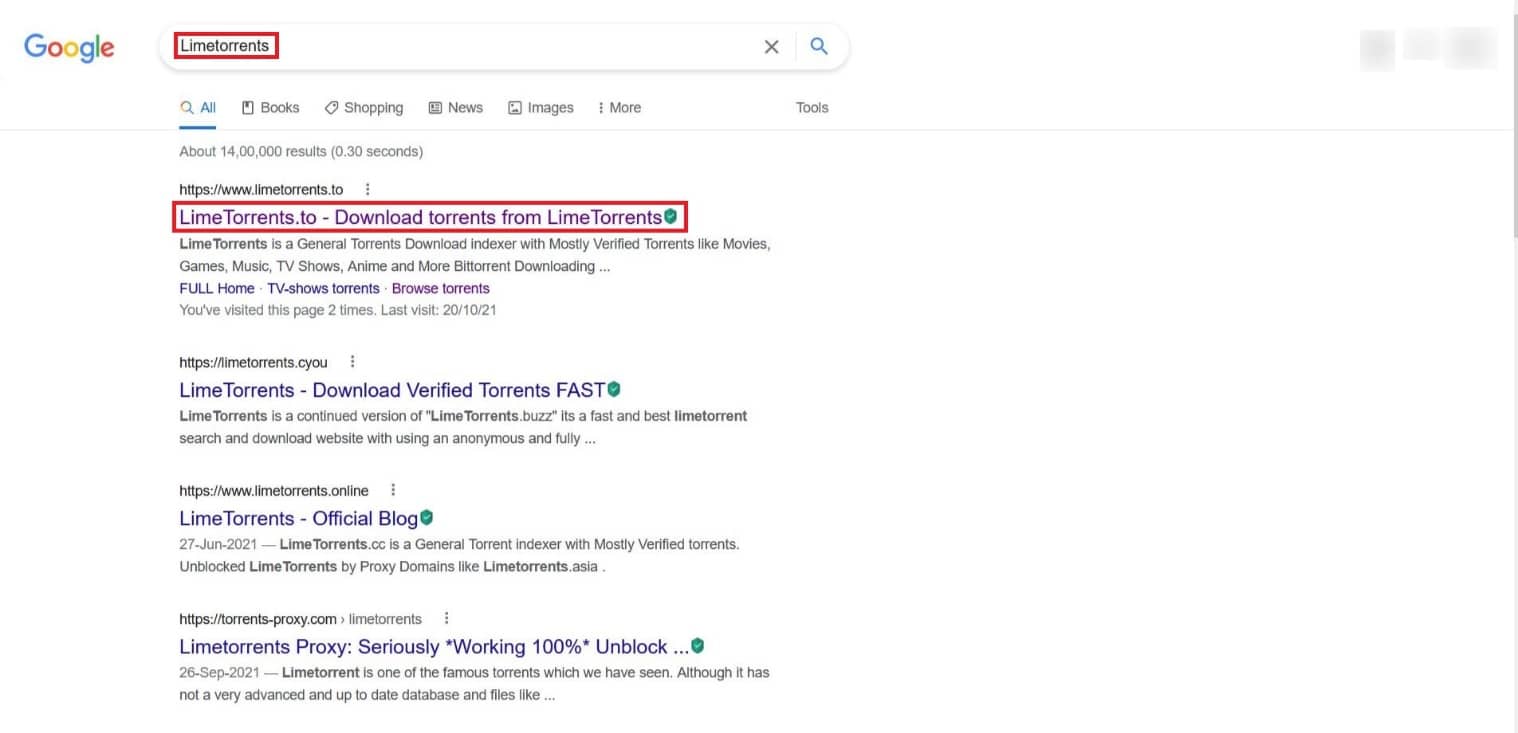Expand the More search categories menu

coord(619,108)
